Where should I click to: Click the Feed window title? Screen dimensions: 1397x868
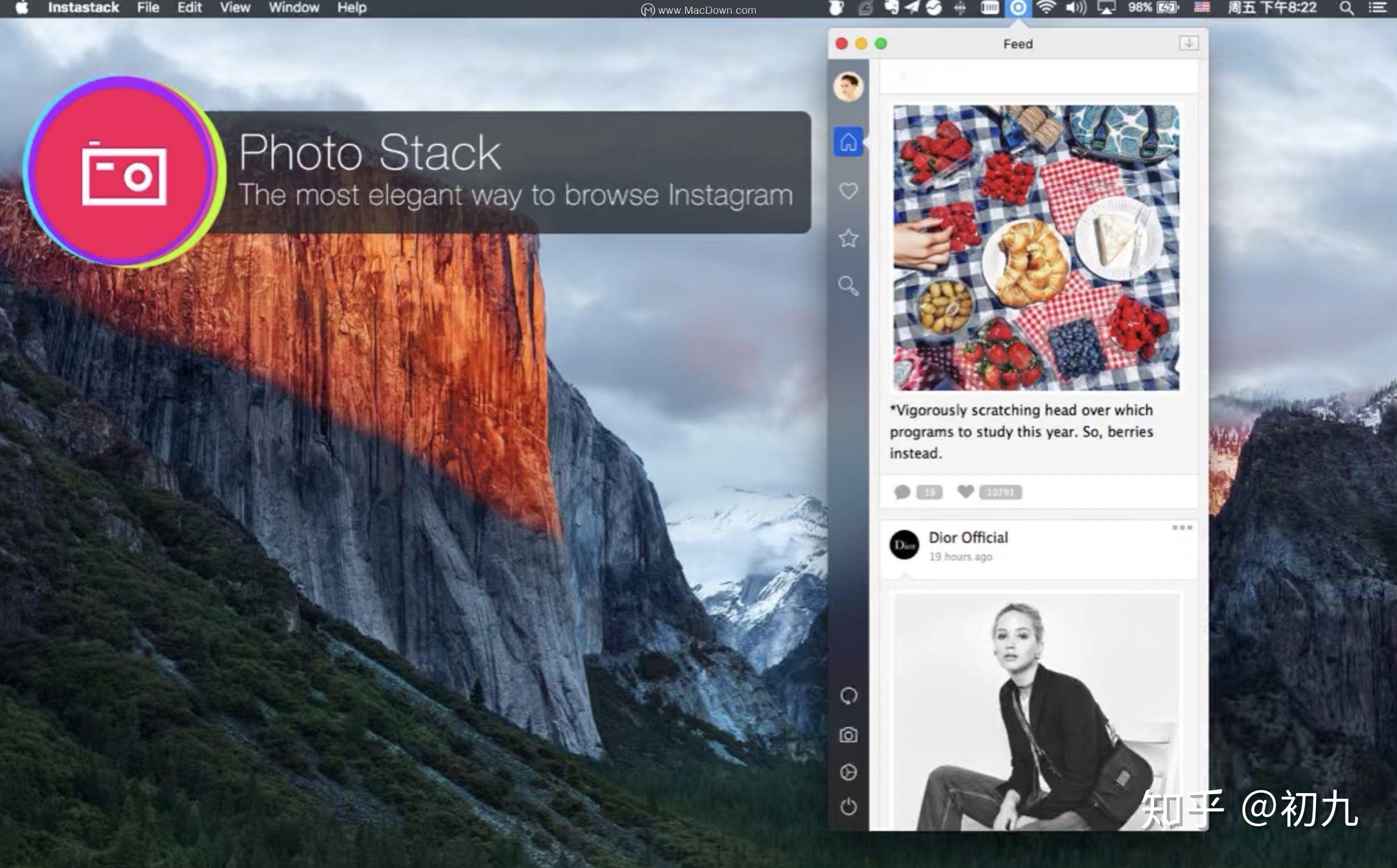(1017, 44)
